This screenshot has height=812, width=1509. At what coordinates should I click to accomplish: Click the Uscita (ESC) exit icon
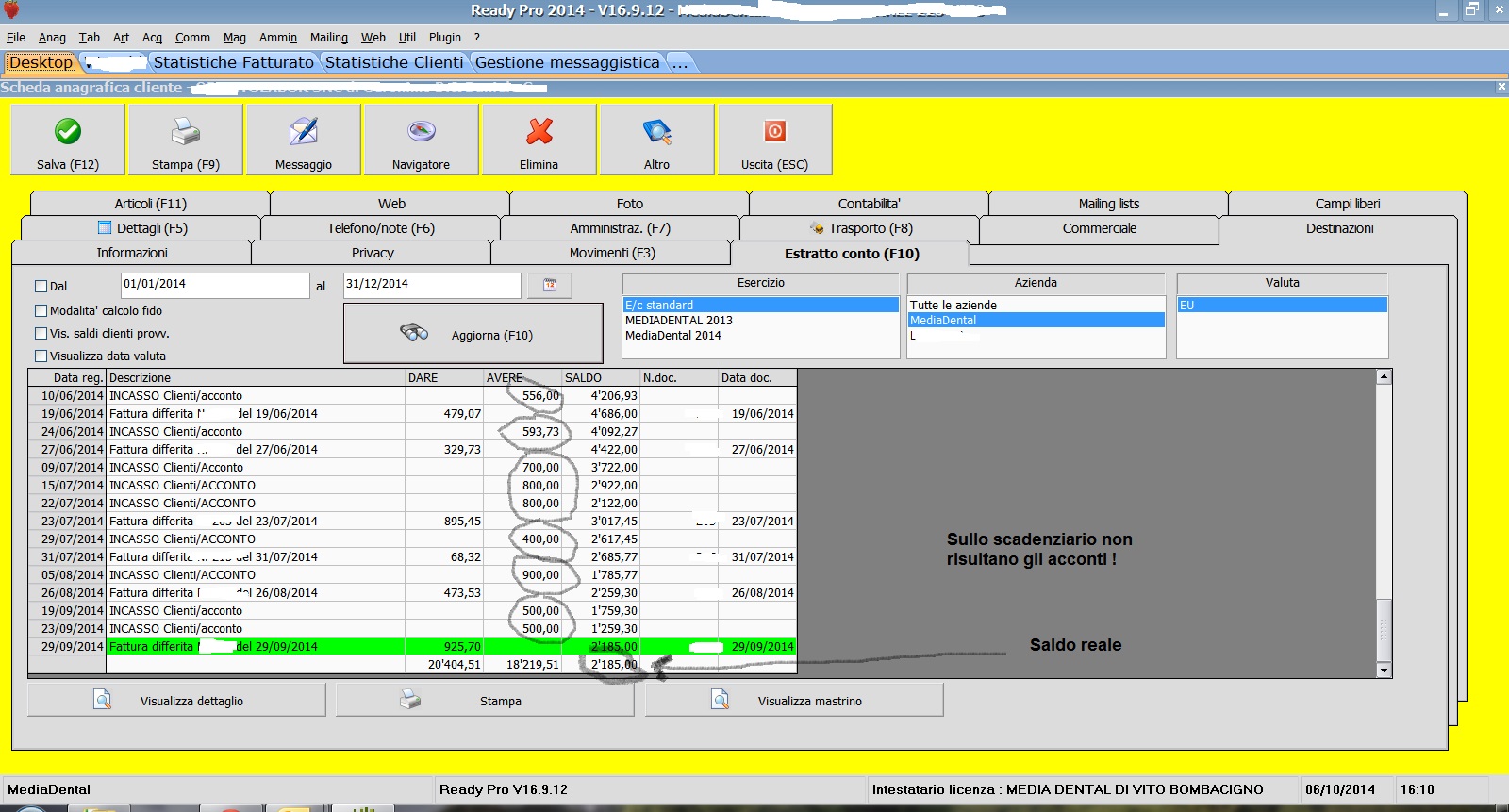pyautogui.click(x=775, y=131)
